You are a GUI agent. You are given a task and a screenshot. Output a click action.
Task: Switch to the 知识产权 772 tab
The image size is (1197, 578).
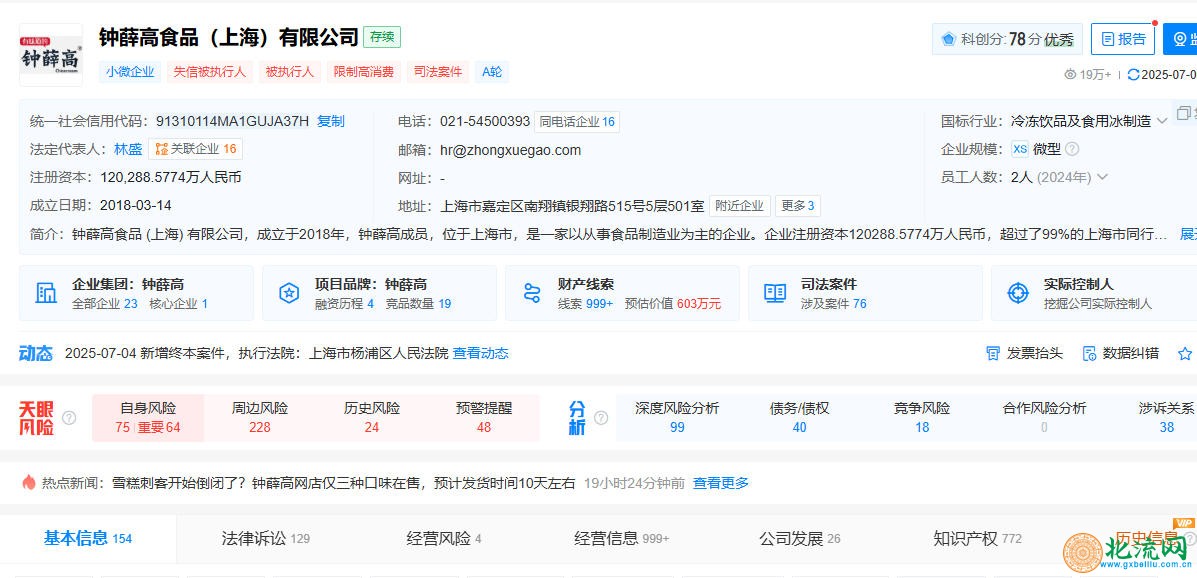977,538
